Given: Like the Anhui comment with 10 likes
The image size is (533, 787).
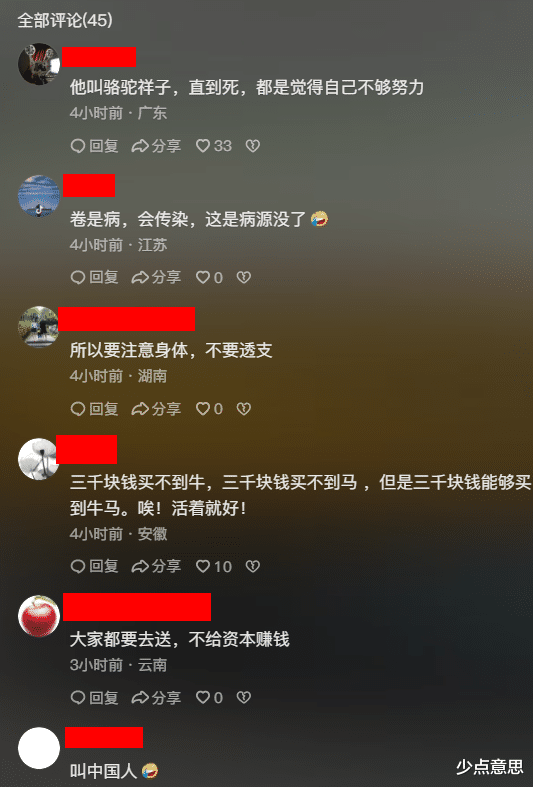Looking at the screenshot, I should point(213,567).
